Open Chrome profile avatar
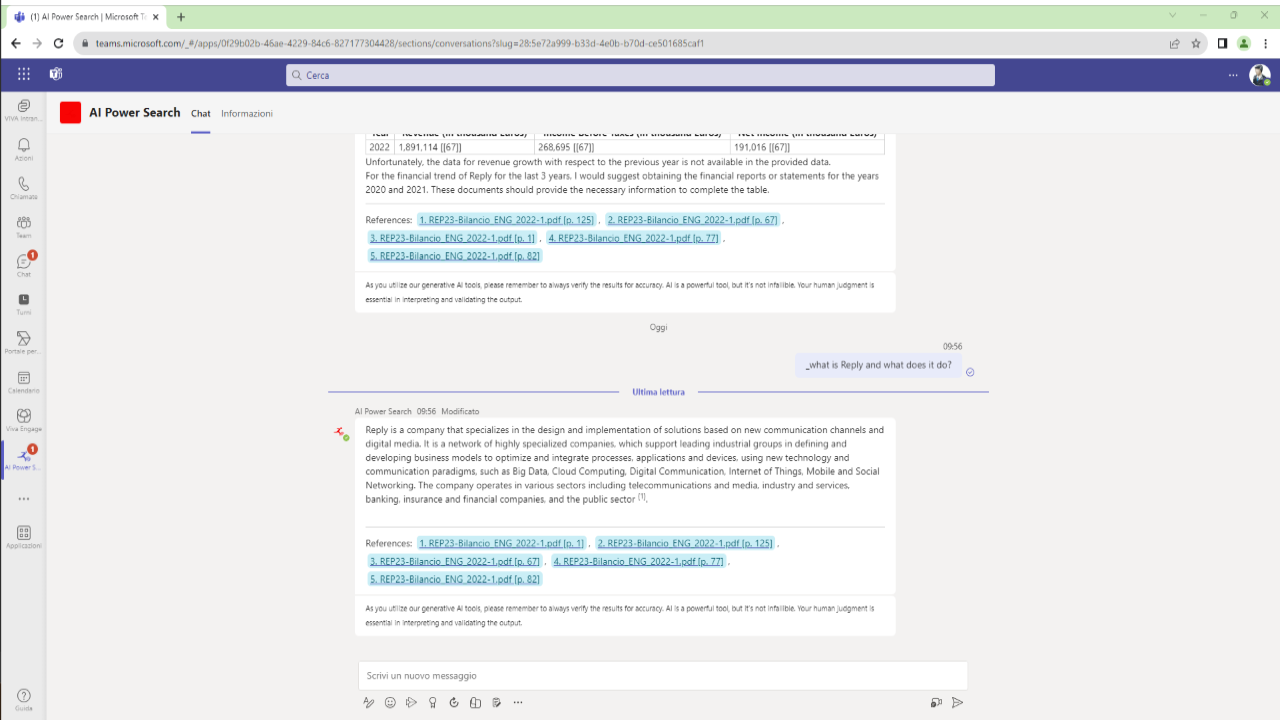The width and height of the screenshot is (1280, 720). [1244, 44]
